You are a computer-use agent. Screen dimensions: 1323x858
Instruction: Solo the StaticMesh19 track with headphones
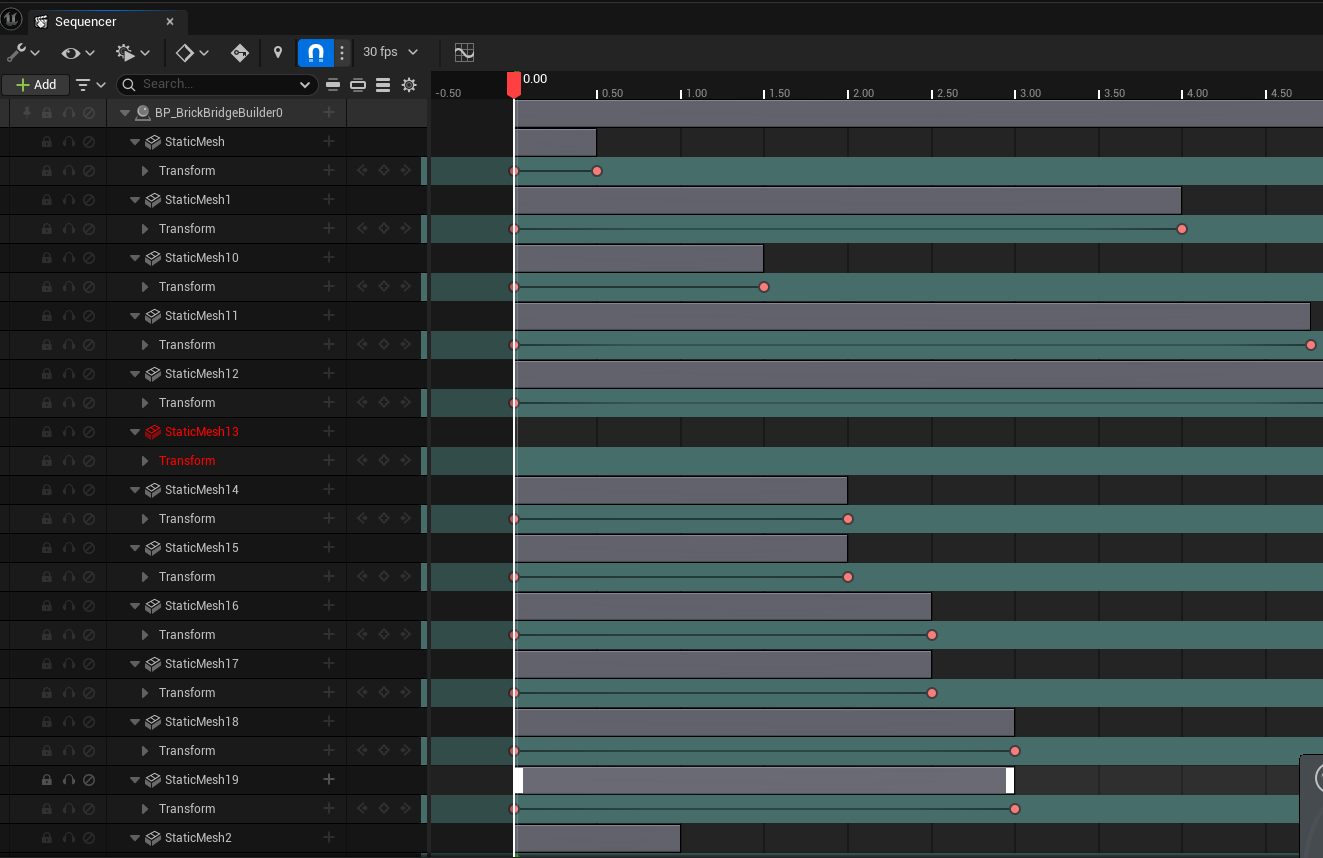[69, 780]
